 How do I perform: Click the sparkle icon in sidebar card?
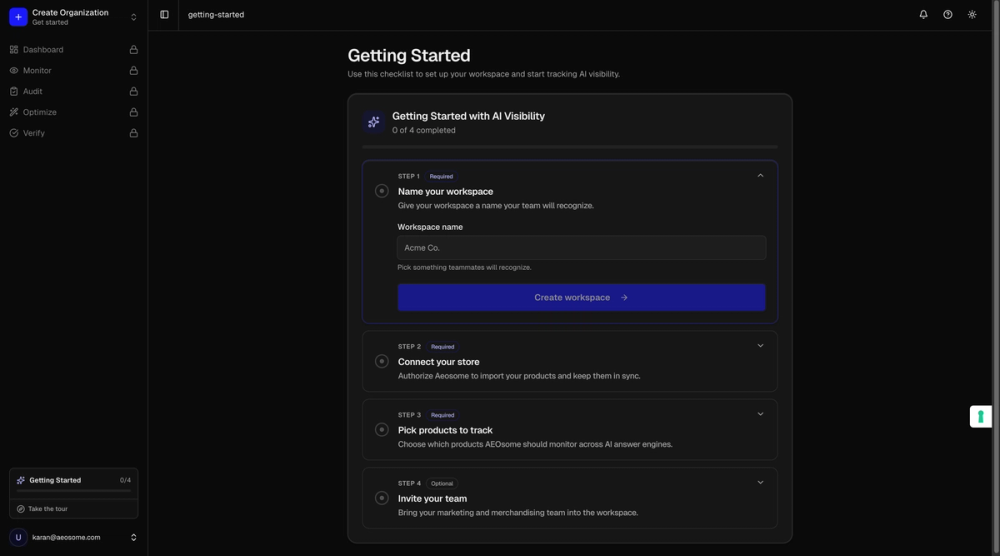coord(20,481)
